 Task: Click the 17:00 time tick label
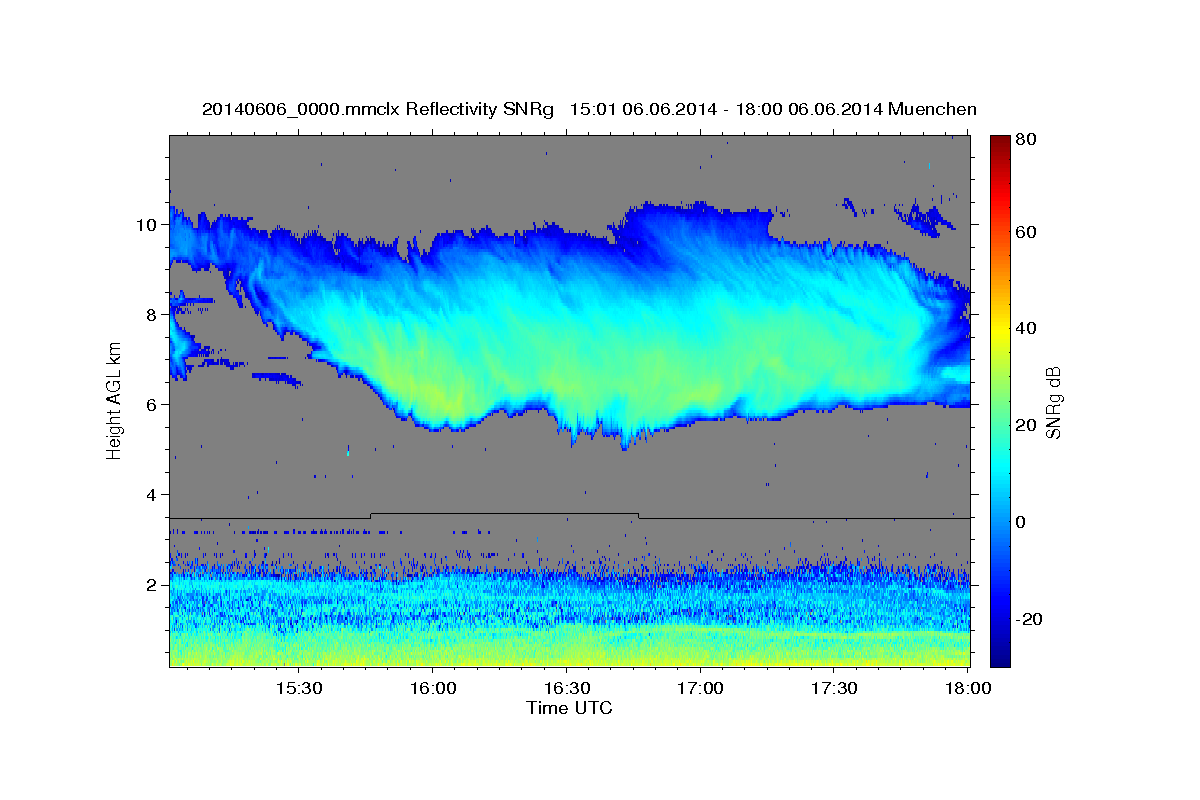[700, 688]
